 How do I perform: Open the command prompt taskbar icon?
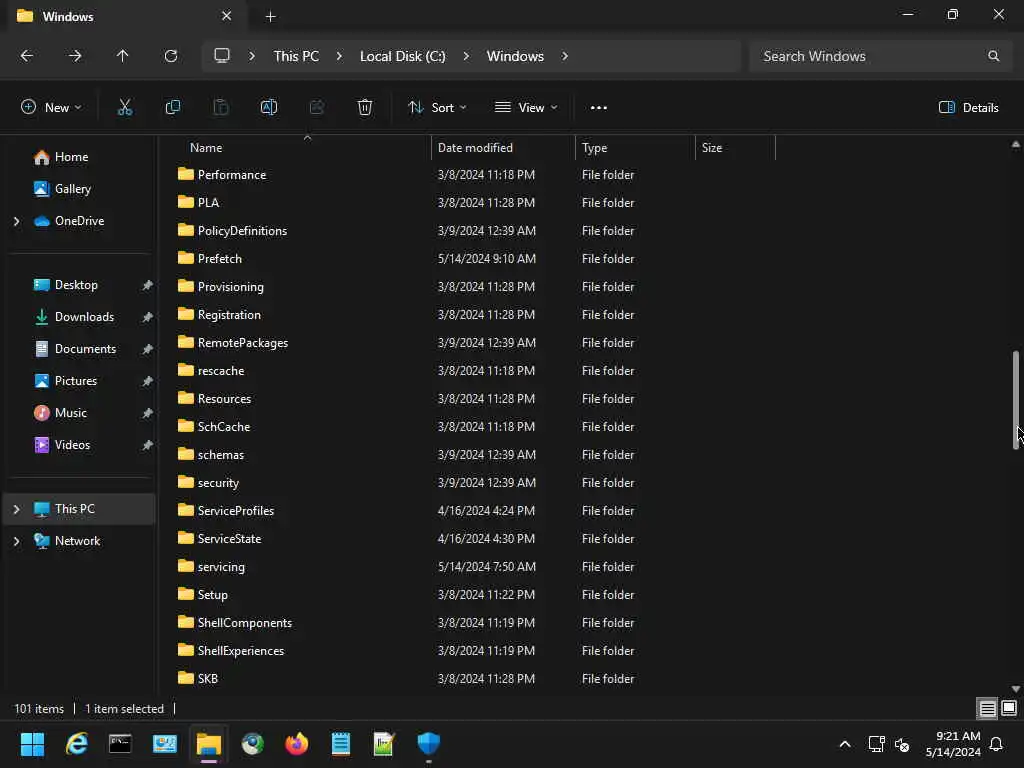120,744
